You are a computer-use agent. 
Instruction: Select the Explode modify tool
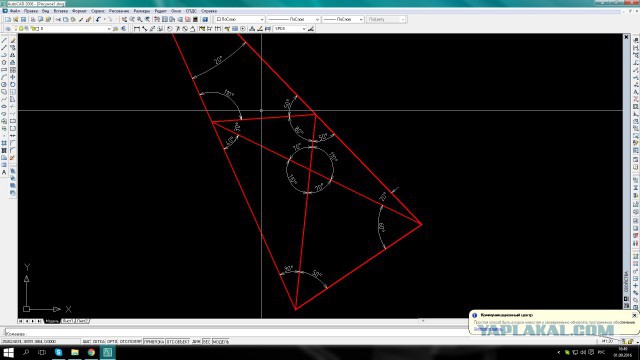pyautogui.click(x=13, y=158)
